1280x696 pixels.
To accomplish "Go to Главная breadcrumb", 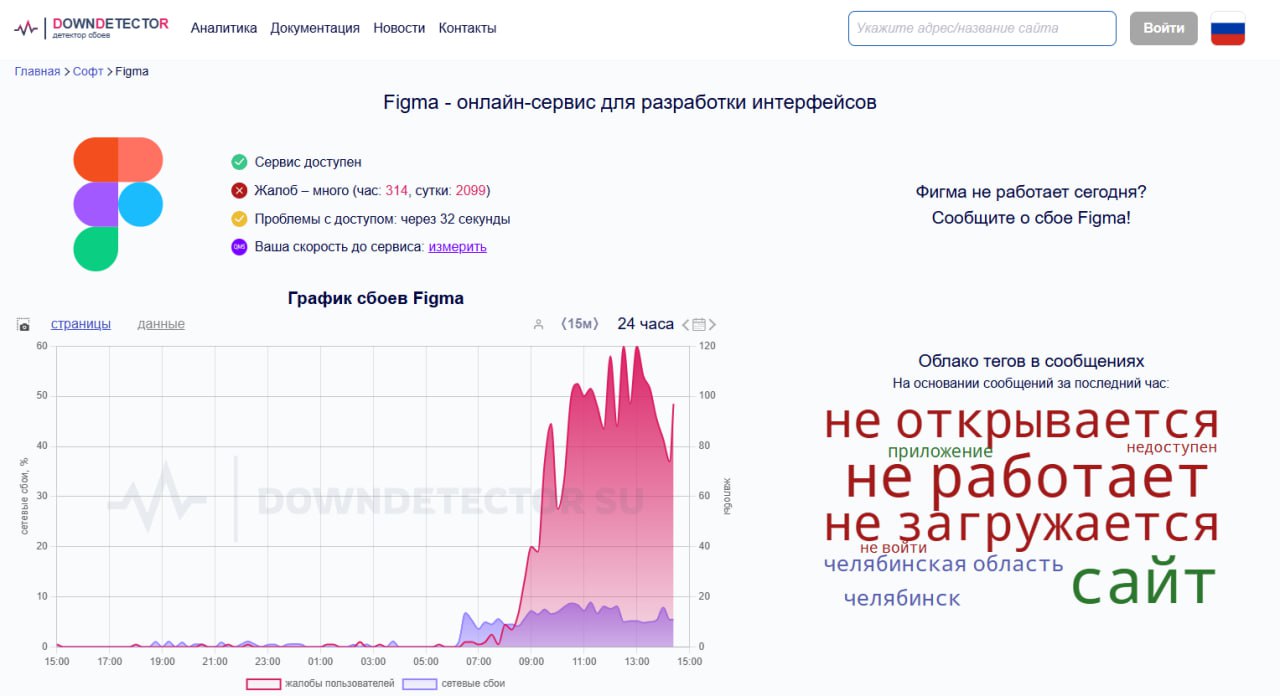I will 37,72.
